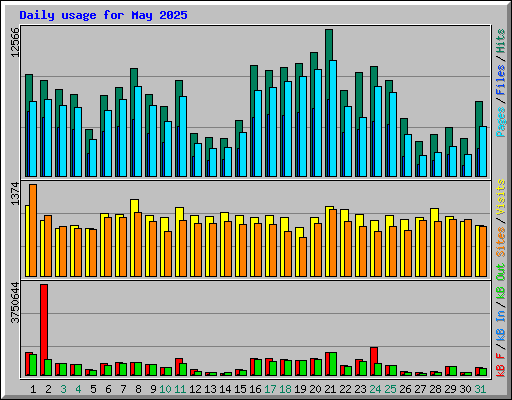512x400 pixels.
Task: Click day 9 on the x-axis
Action: pyautogui.click(x=153, y=389)
